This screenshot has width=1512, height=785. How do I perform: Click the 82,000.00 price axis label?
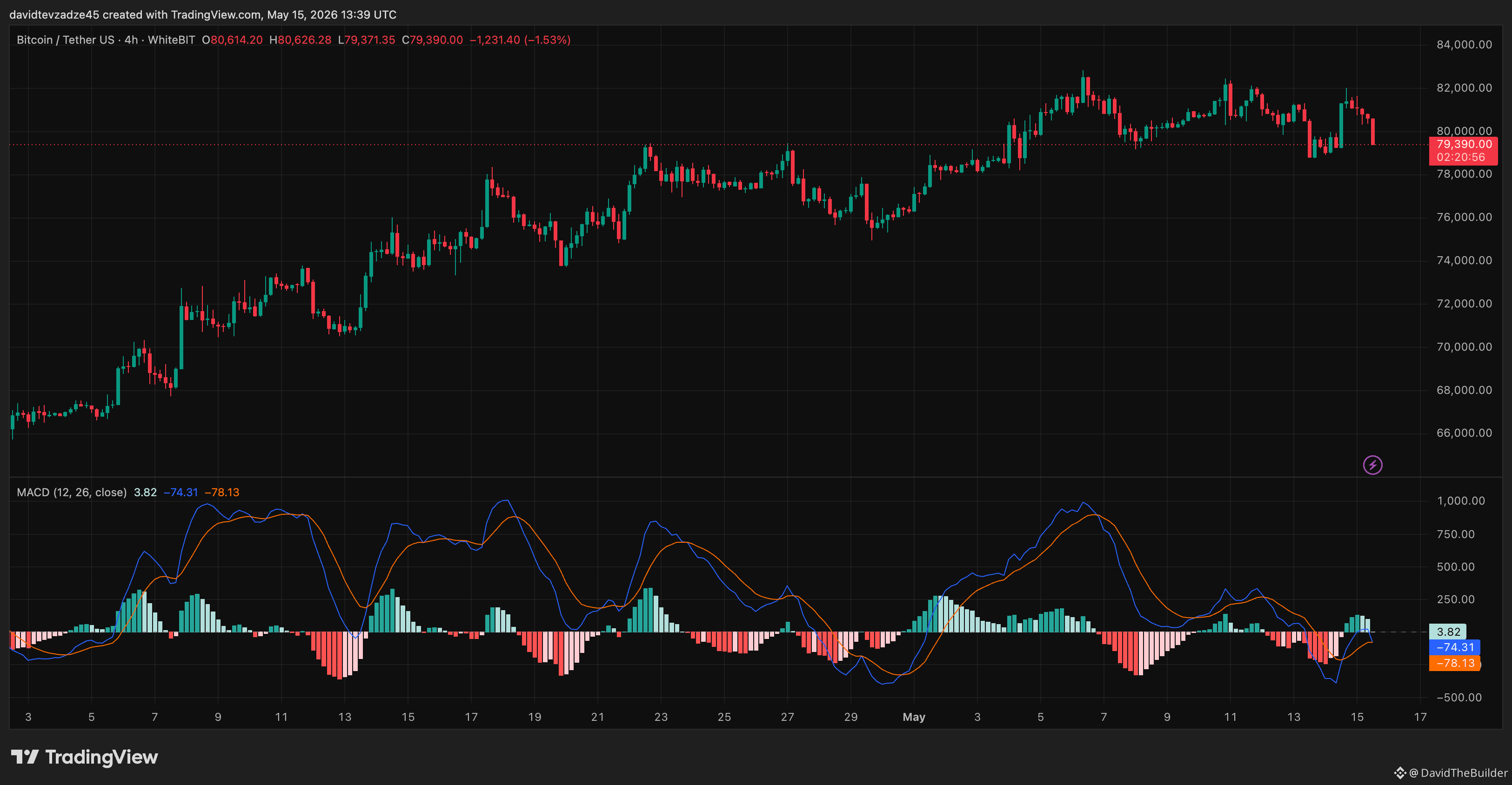(x=1464, y=88)
